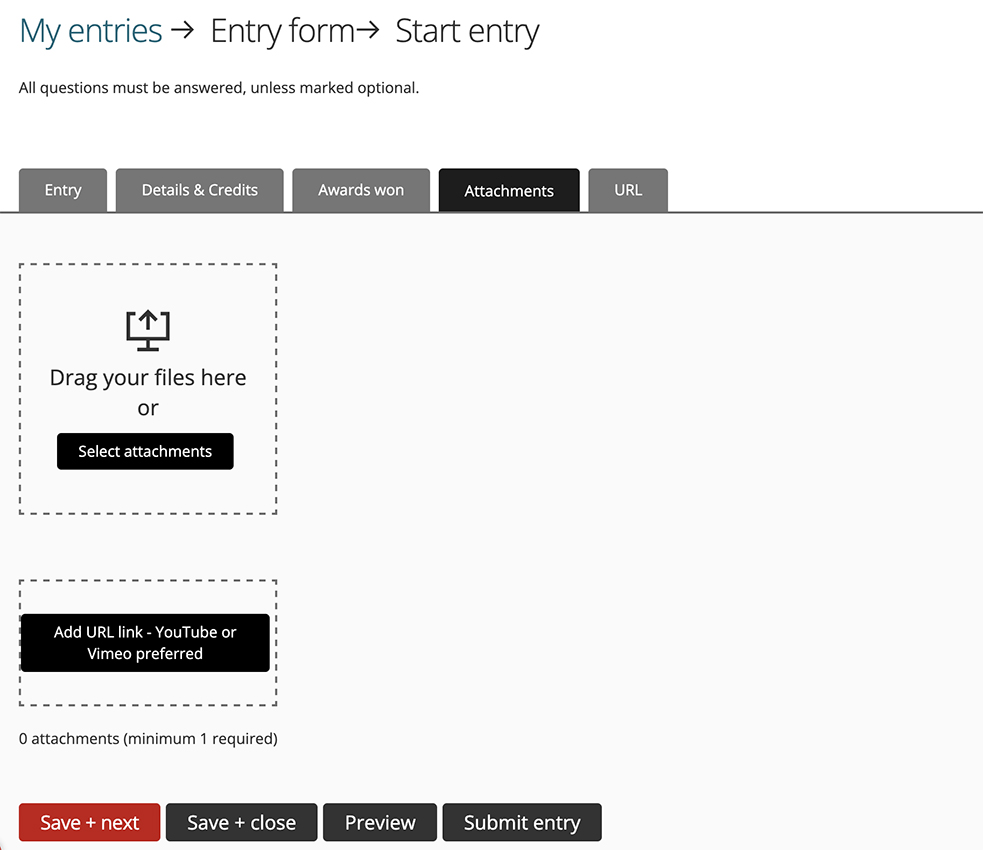Submit the entry
The width and height of the screenshot is (983, 850).
pos(522,822)
